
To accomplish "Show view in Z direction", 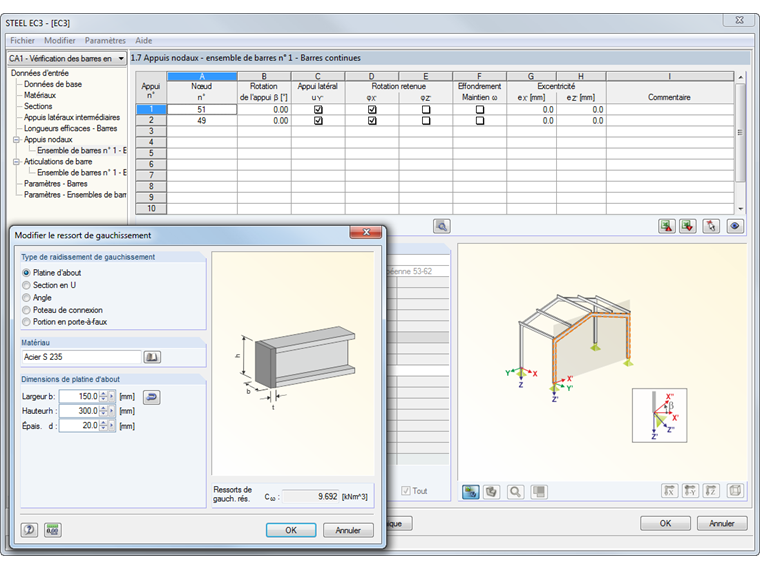I will (711, 491).
